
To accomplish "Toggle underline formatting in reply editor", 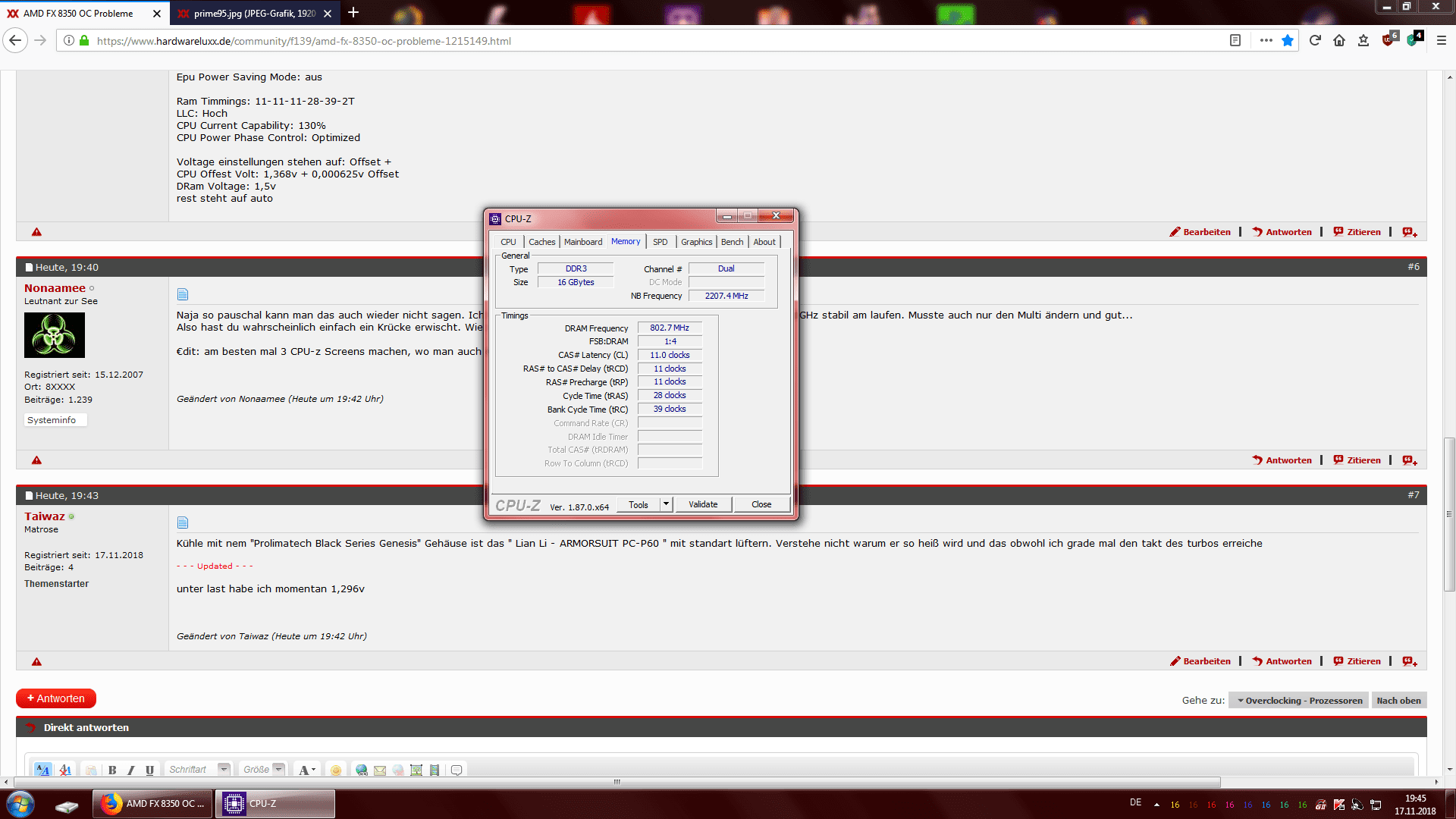I will pyautogui.click(x=149, y=770).
